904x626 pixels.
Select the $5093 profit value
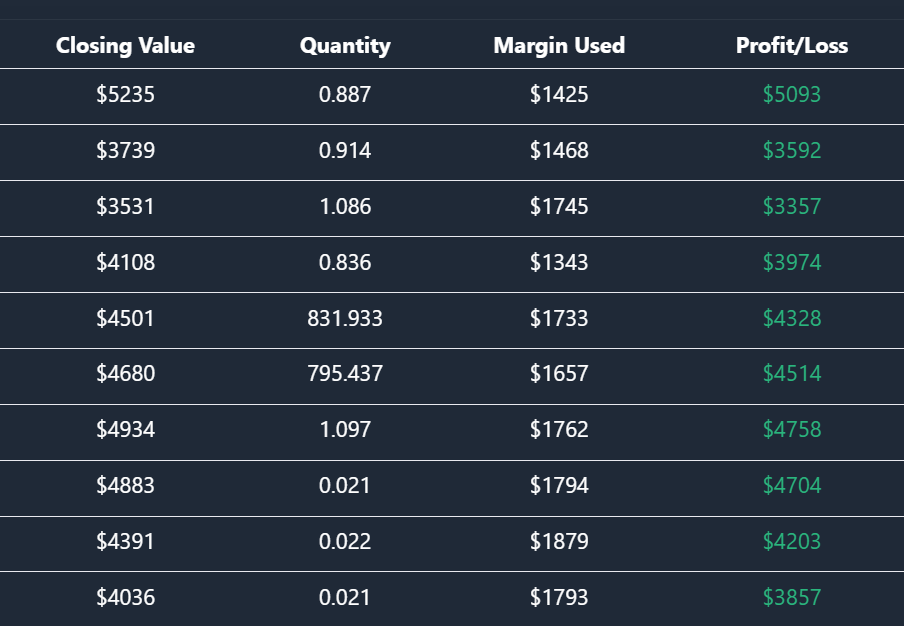(x=791, y=95)
